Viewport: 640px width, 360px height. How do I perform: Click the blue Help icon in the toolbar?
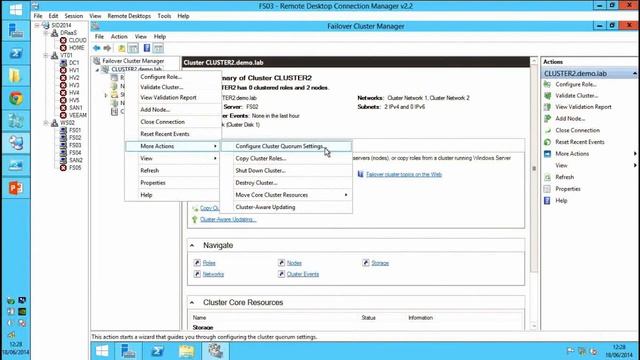coord(147,48)
